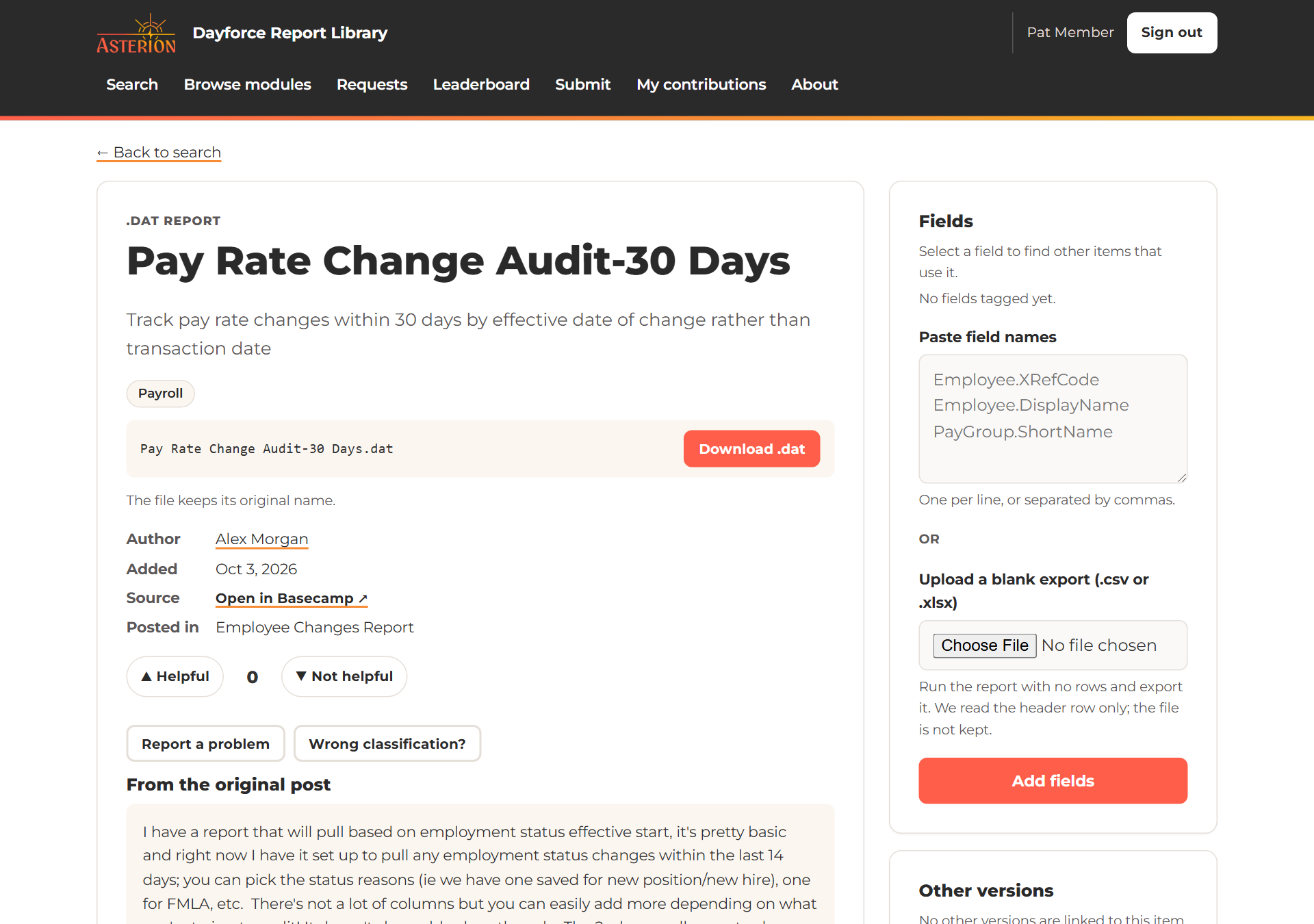Open in Basecamp source link
Viewport: 1314px width, 924px height.
coord(292,598)
